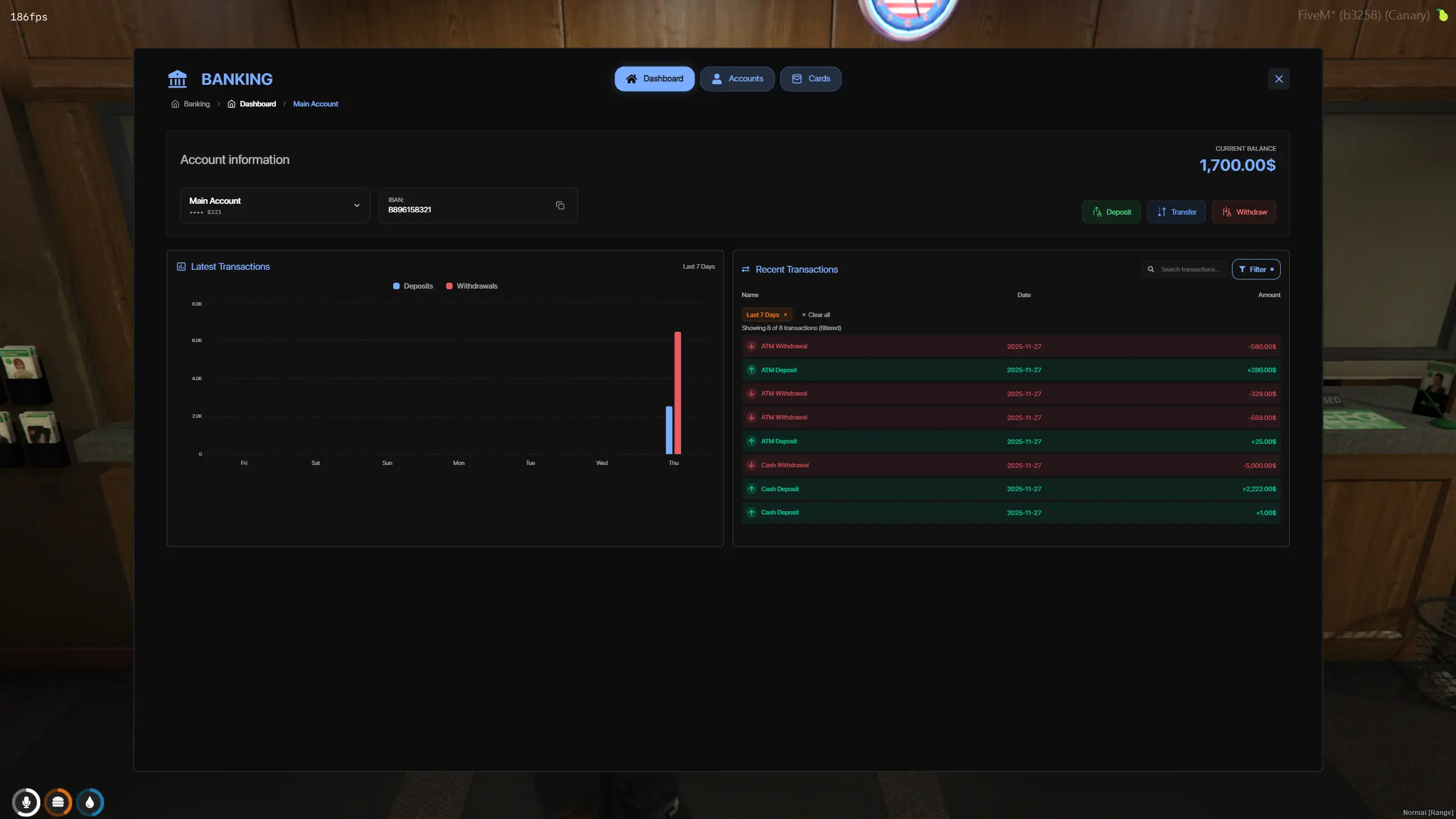
Task: Open the Filter funnel icon
Action: (1242, 269)
